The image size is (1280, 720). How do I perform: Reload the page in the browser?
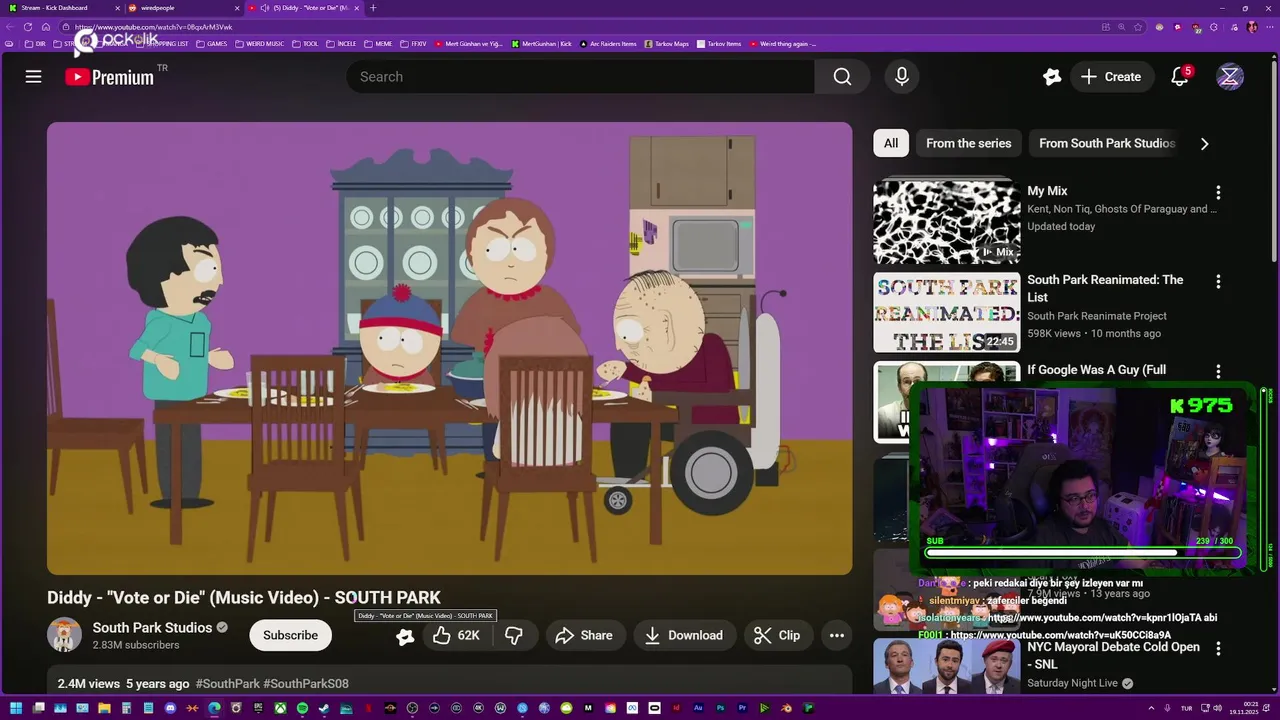pyautogui.click(x=28, y=27)
